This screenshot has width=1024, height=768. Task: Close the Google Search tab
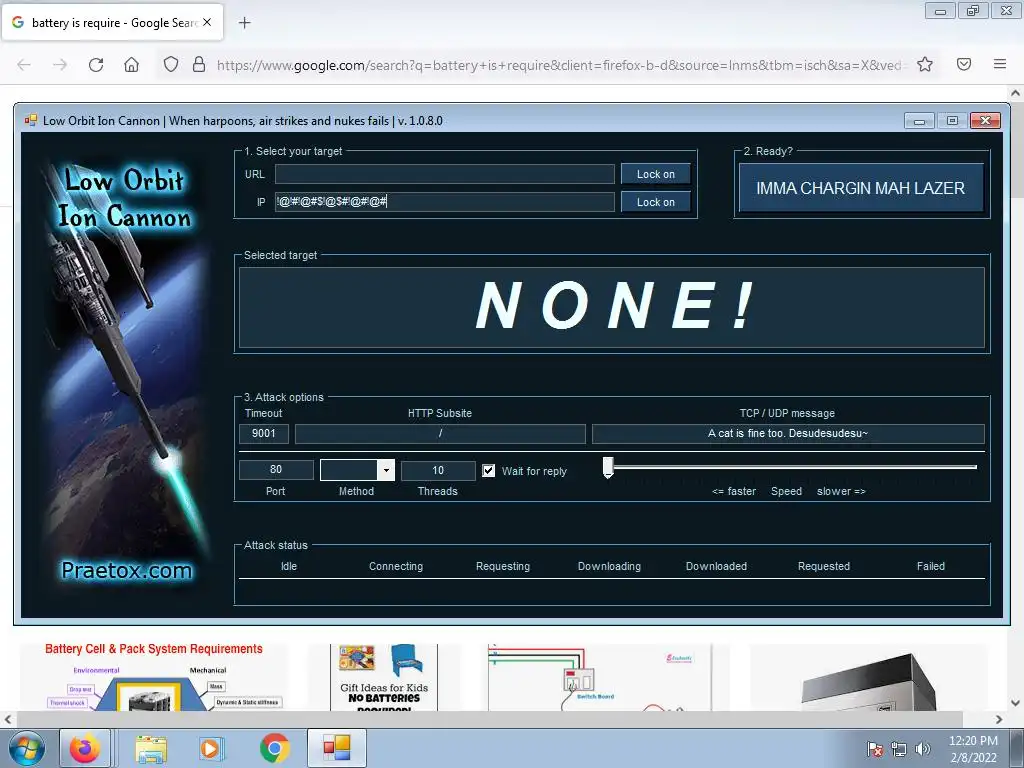tap(207, 22)
